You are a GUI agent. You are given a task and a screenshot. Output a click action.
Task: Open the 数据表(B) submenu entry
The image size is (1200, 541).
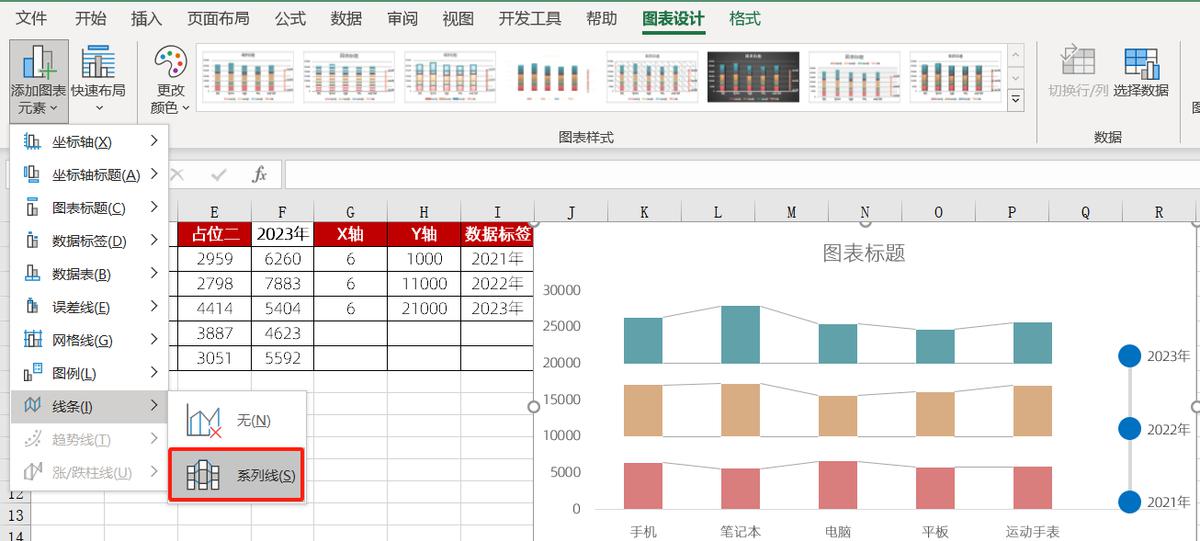pyautogui.click(x=90, y=274)
